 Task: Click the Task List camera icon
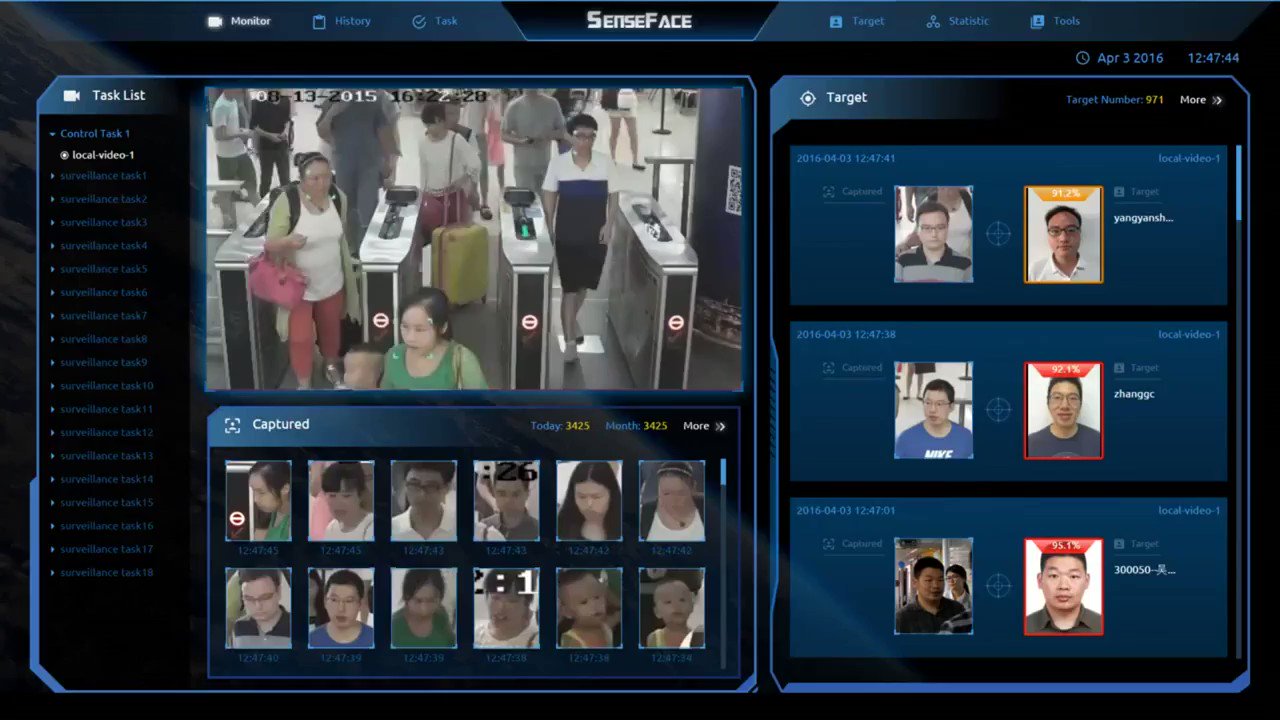click(72, 95)
